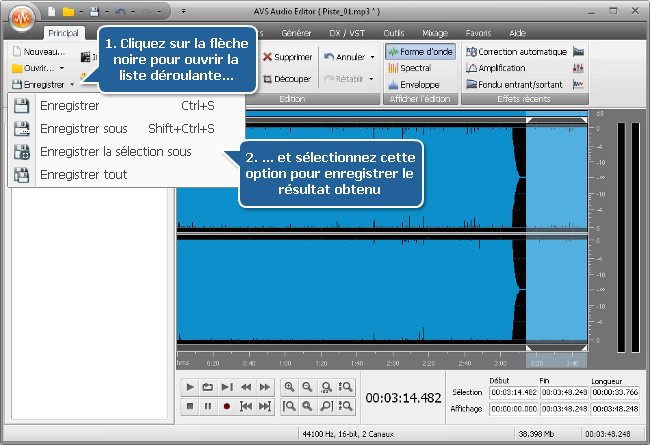This screenshot has width=650, height=445.
Task: Click Sélection Longueur field 00:00:33.766
Action: 615,392
